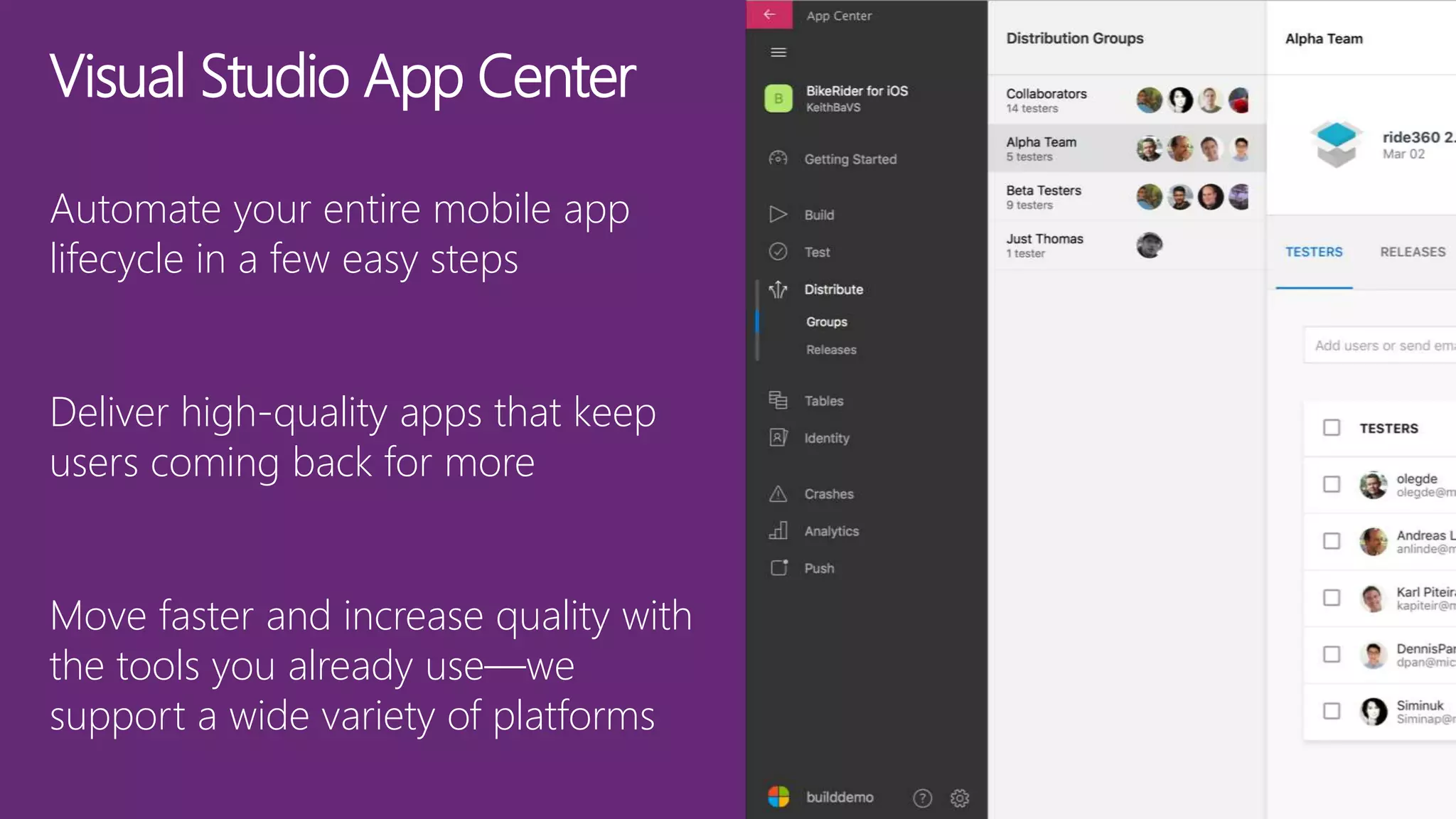1456x819 pixels.
Task: Open the Push section
Action: (819, 568)
